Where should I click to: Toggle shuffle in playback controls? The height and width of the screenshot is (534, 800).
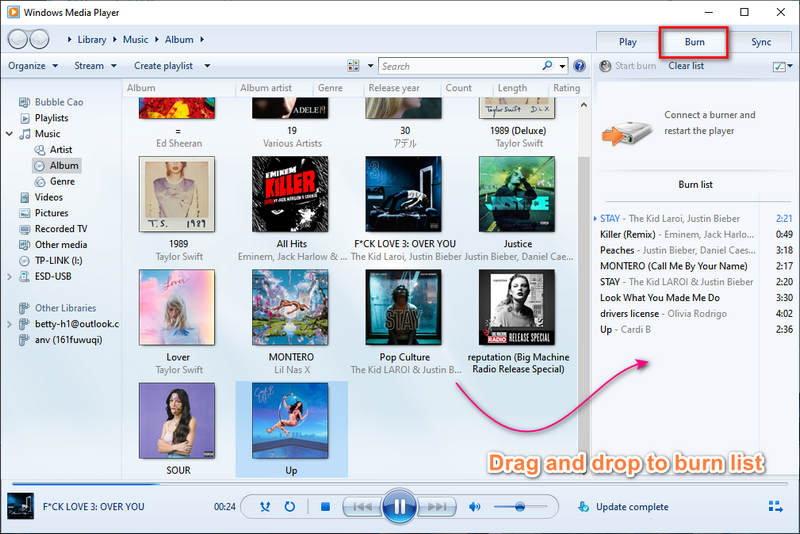(x=265, y=506)
